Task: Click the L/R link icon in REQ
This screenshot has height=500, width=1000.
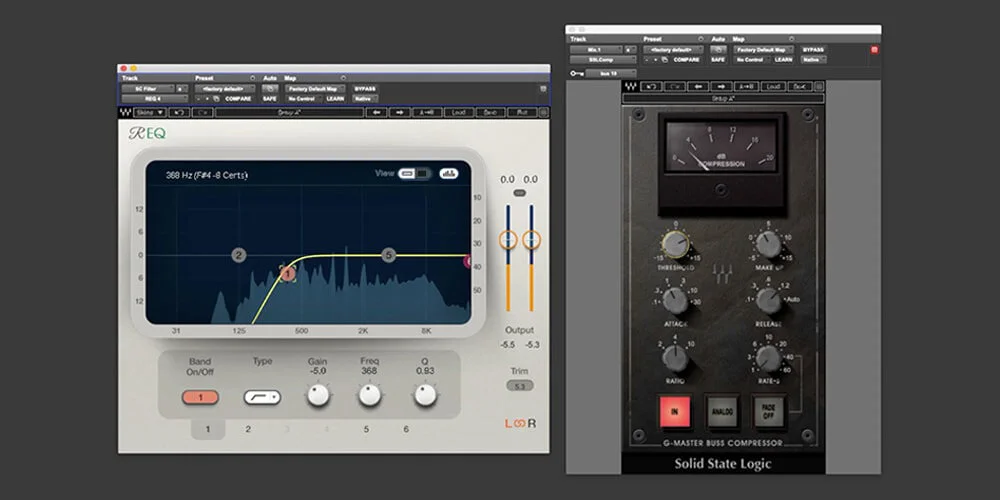Action: tap(520, 423)
